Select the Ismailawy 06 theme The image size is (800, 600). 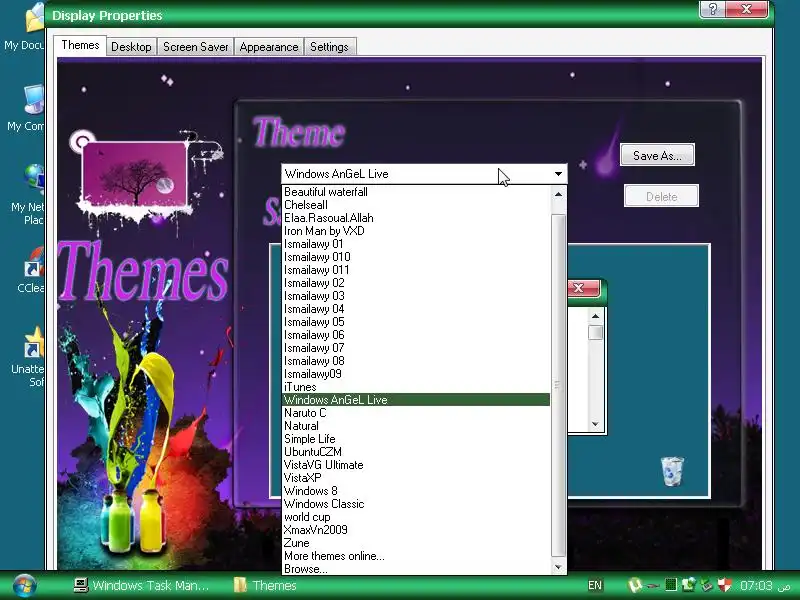point(416,335)
